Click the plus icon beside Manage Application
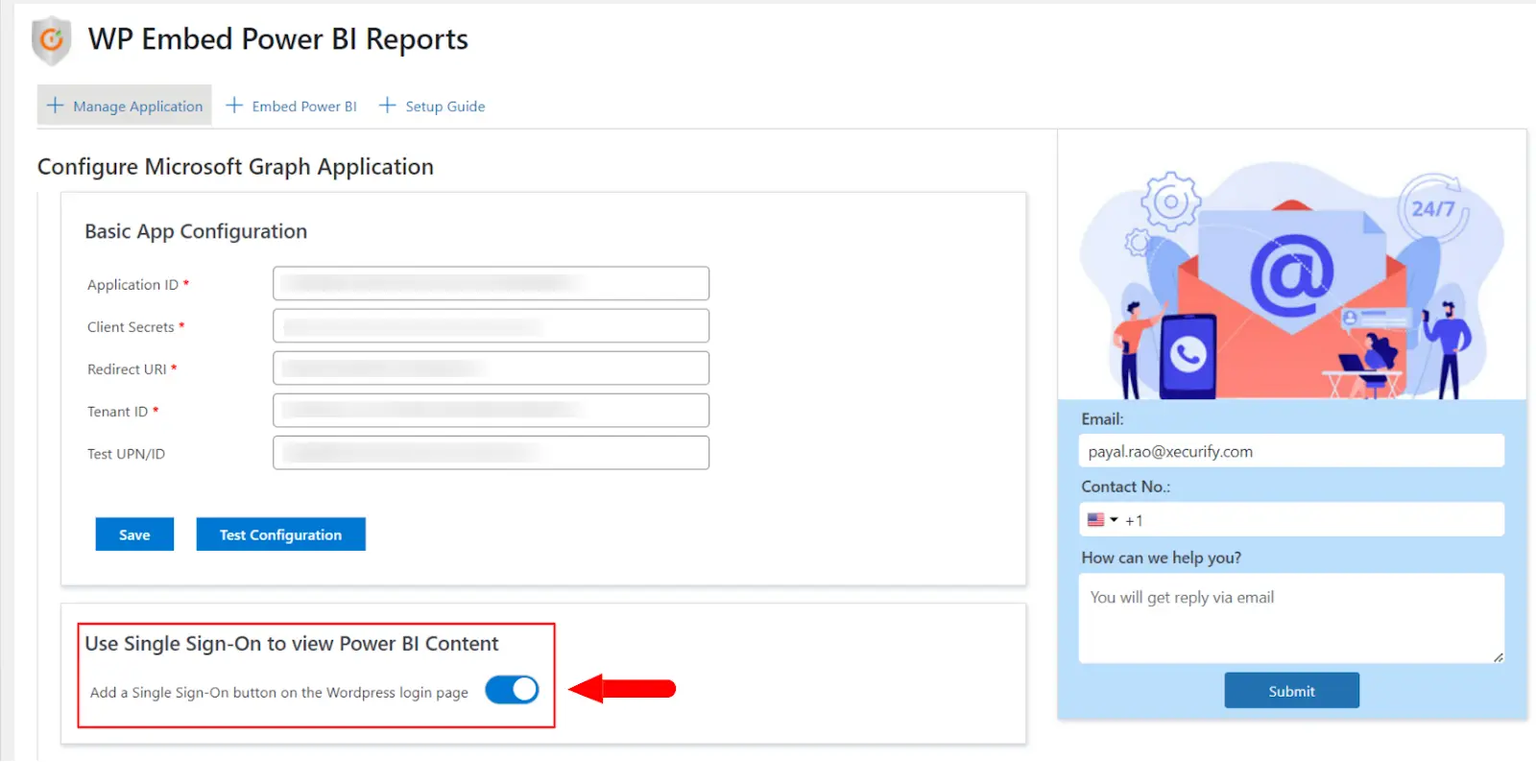This screenshot has width=1536, height=784. 56,106
